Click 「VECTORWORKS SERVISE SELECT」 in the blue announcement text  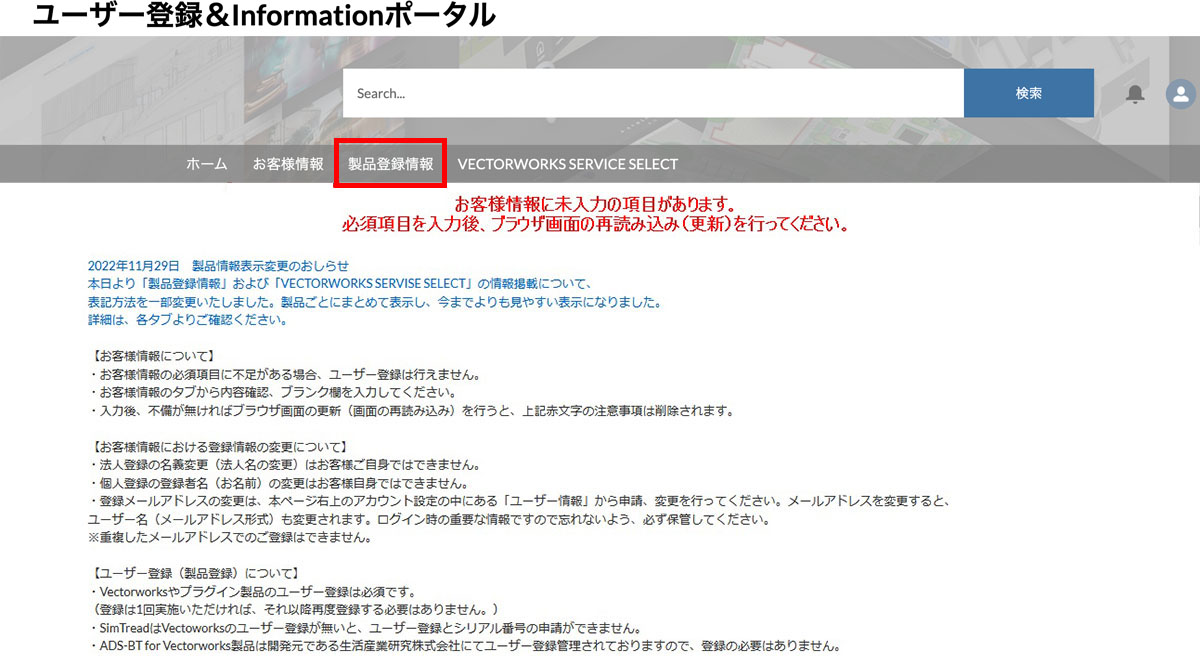point(368,283)
